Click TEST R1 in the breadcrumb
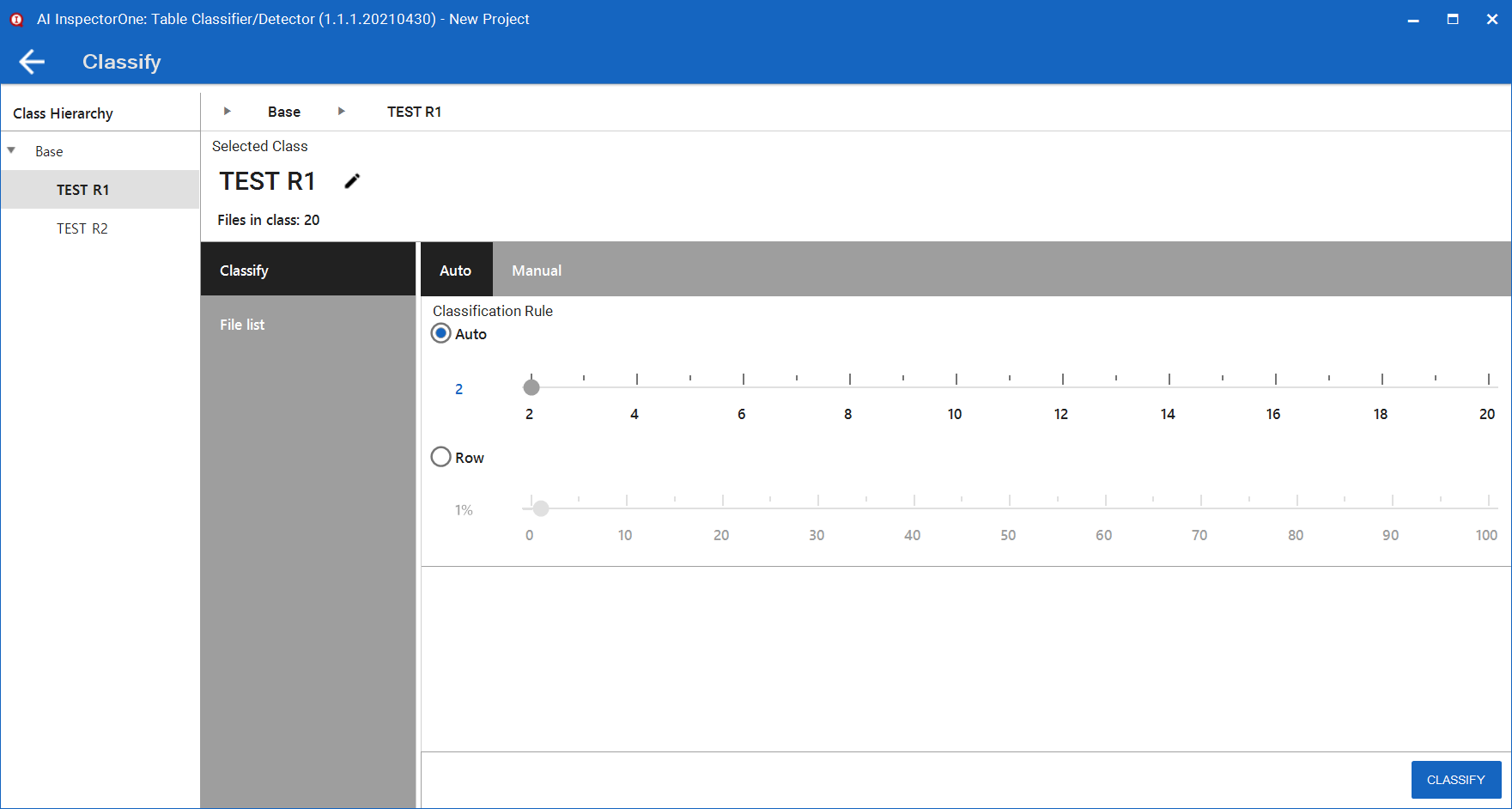The image size is (1512, 809). [x=414, y=111]
